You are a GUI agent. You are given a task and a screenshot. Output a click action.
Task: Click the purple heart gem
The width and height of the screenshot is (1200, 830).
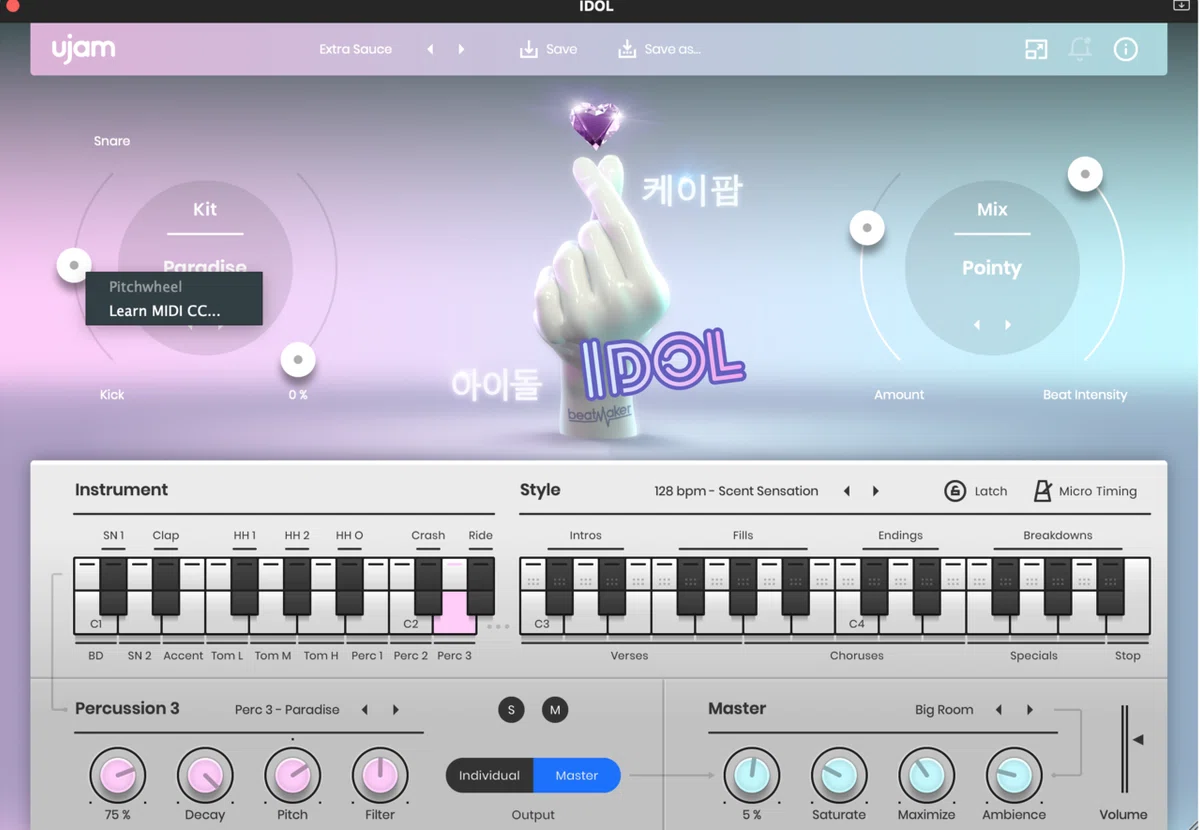595,125
